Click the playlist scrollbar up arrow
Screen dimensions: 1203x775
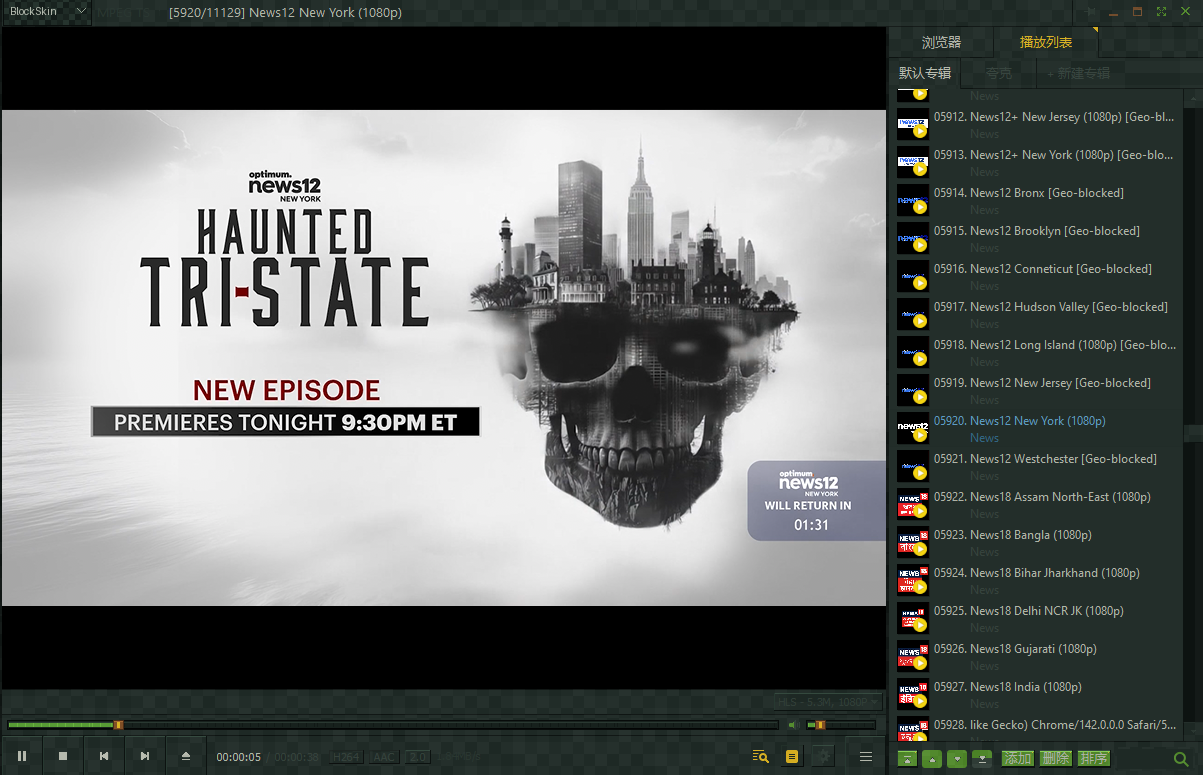pos(1194,96)
